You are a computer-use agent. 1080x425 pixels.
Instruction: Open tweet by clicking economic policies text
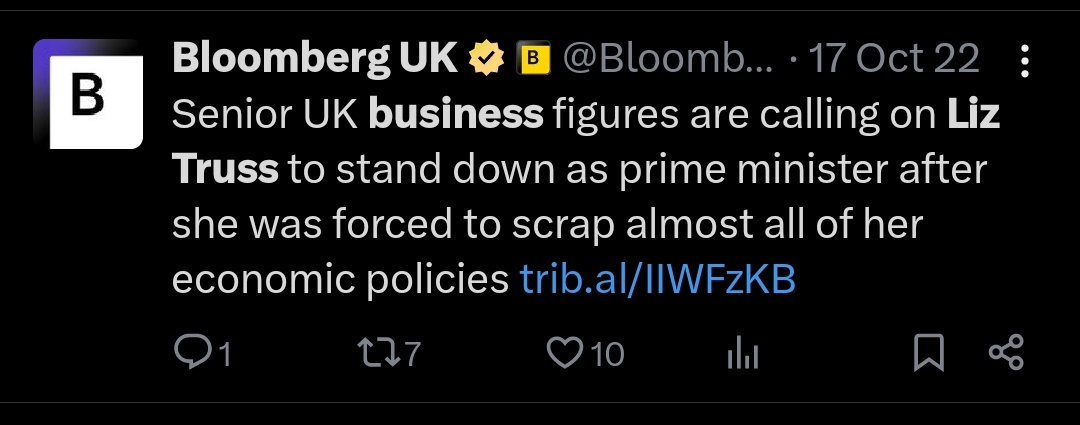pos(340,279)
